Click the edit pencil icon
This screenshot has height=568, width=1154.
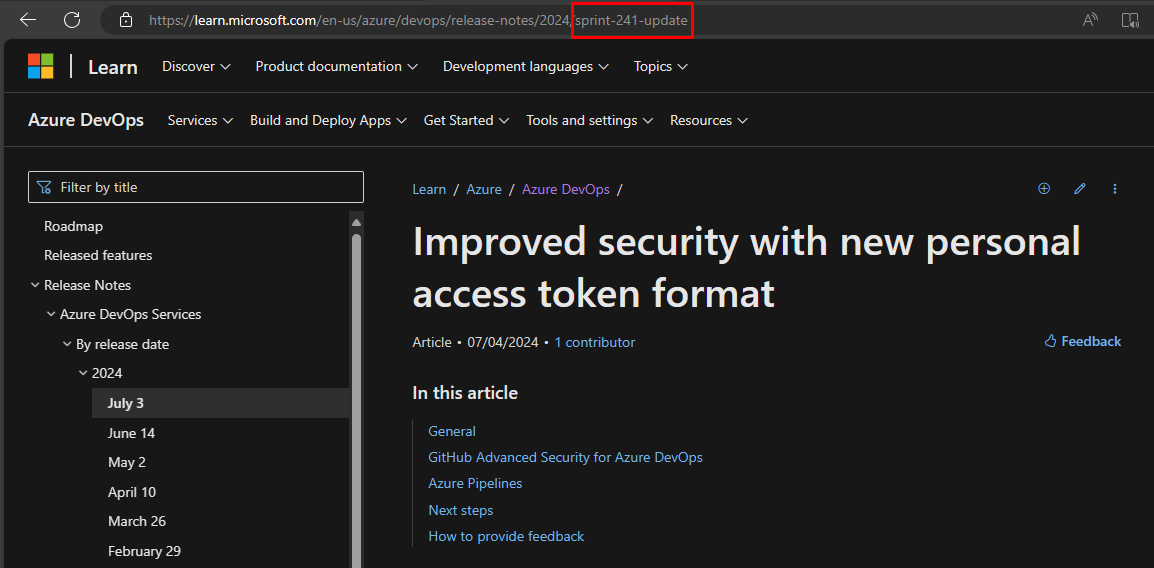pos(1080,189)
